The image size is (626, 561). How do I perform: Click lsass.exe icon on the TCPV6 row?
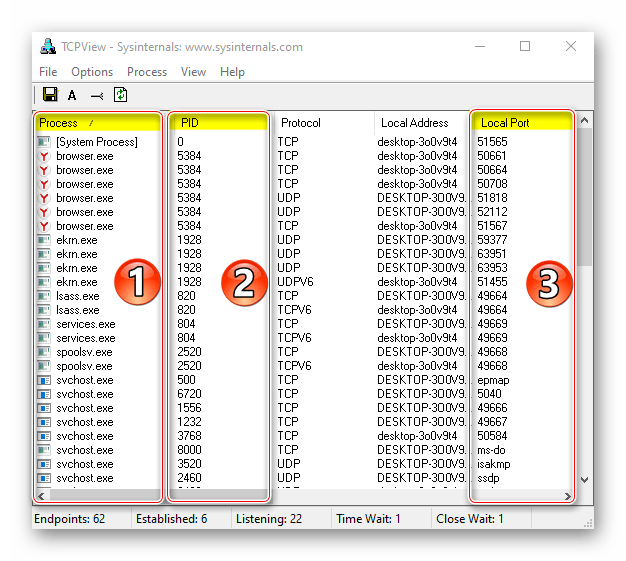(x=44, y=310)
